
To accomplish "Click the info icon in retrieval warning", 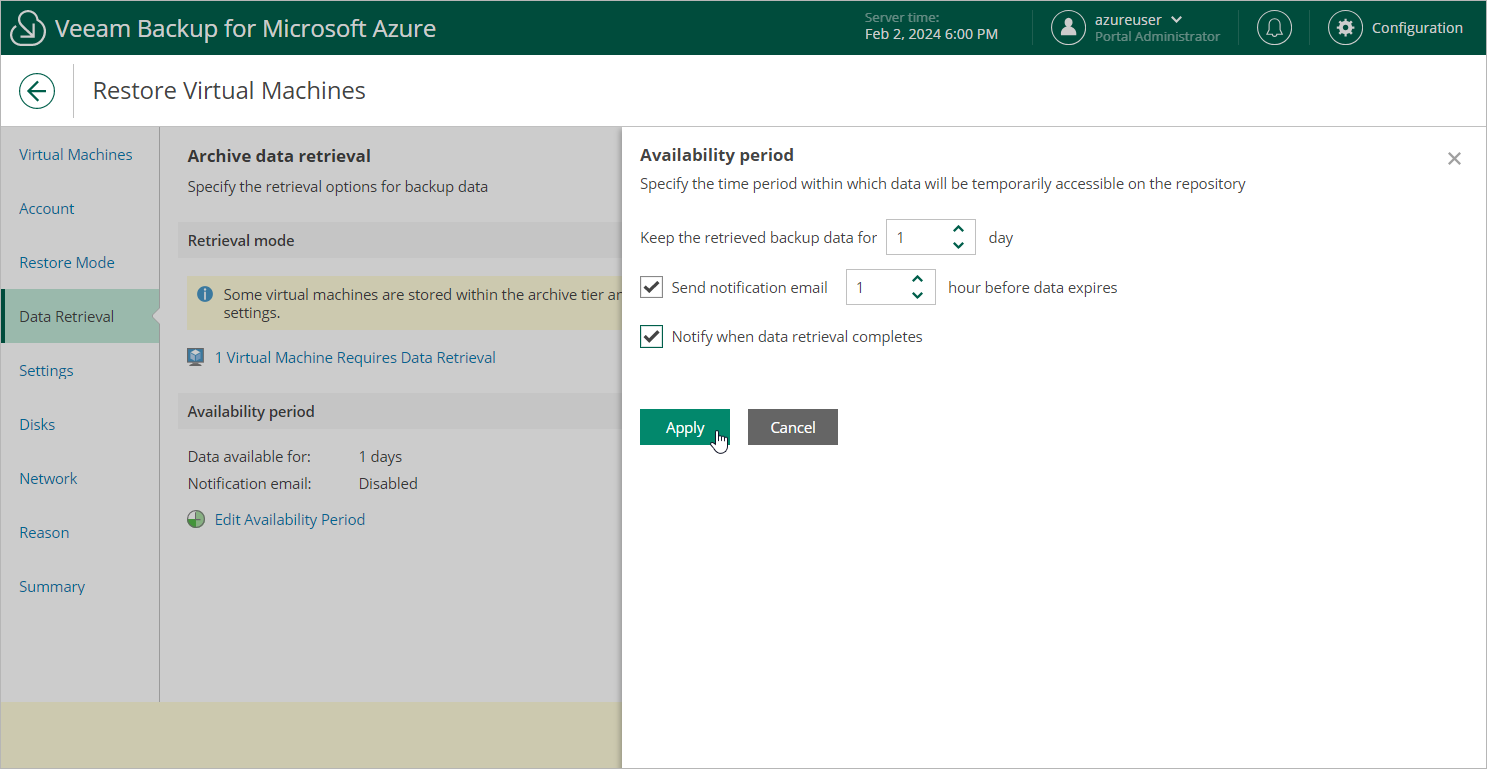I will point(205,294).
